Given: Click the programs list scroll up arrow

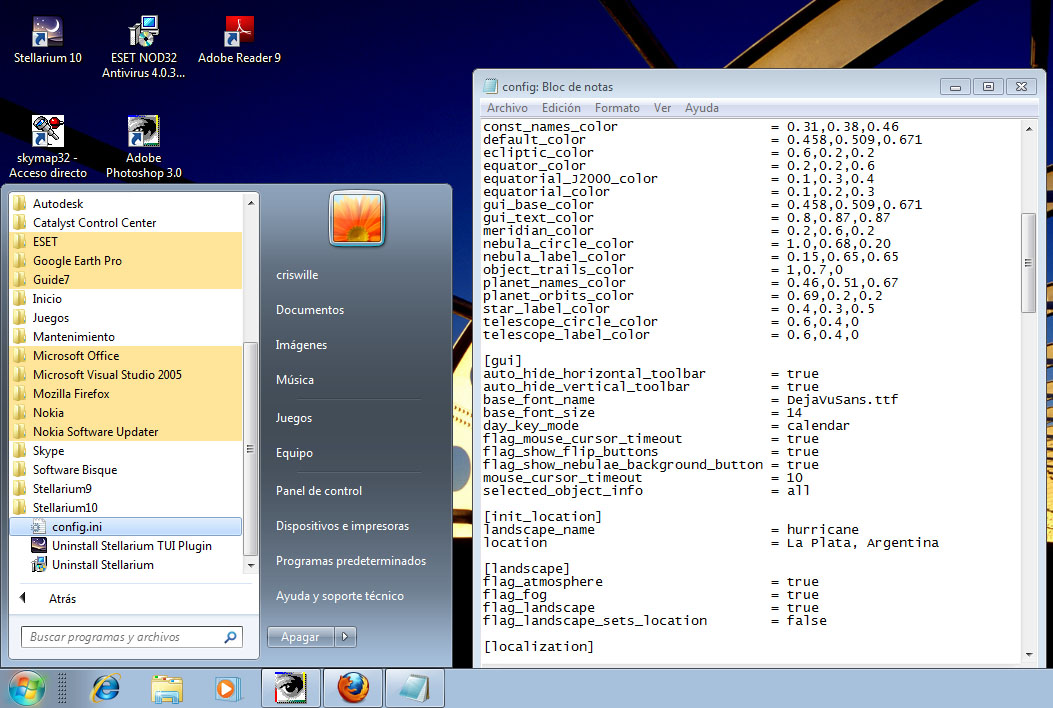Looking at the screenshot, I should (x=250, y=202).
